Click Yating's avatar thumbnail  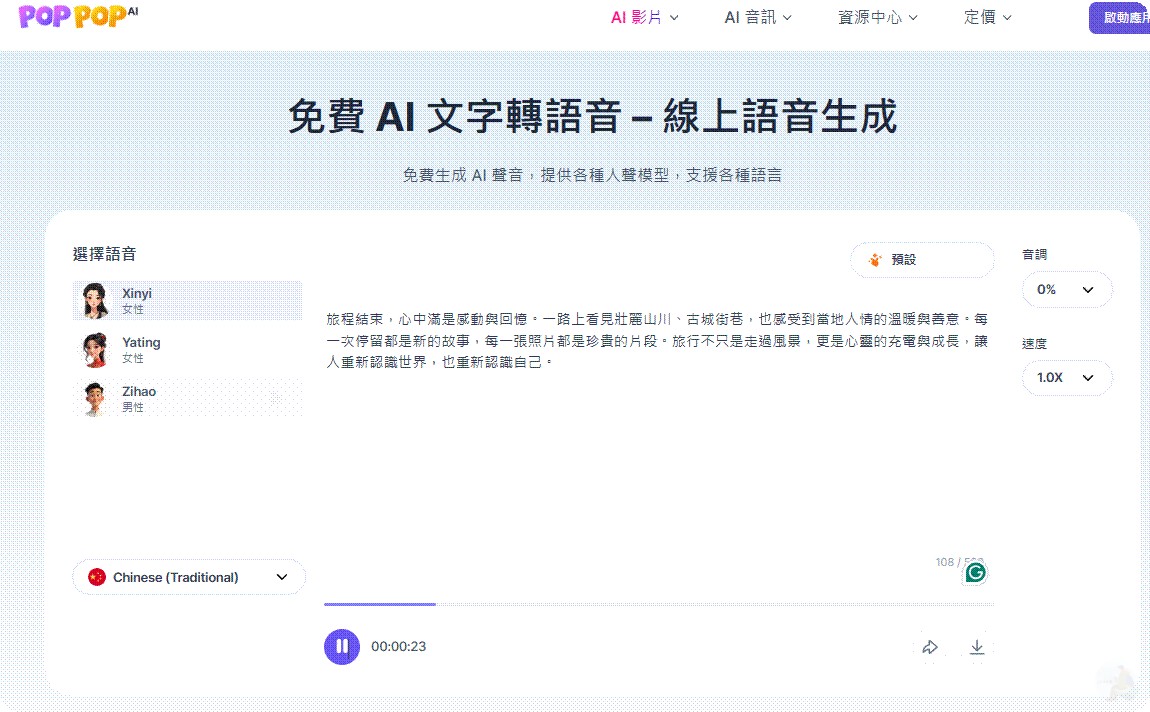95,349
